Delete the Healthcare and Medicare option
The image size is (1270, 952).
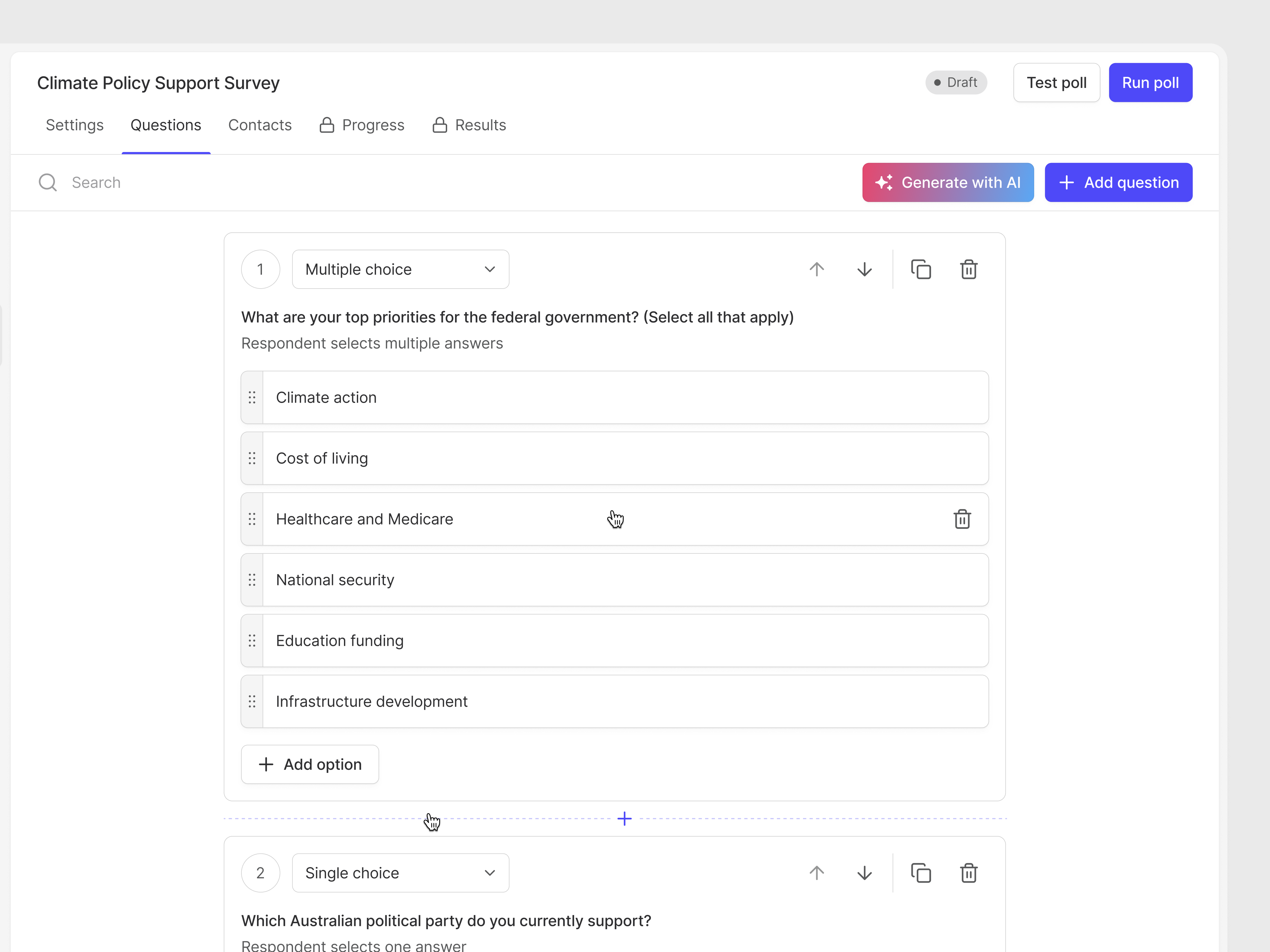pos(962,519)
